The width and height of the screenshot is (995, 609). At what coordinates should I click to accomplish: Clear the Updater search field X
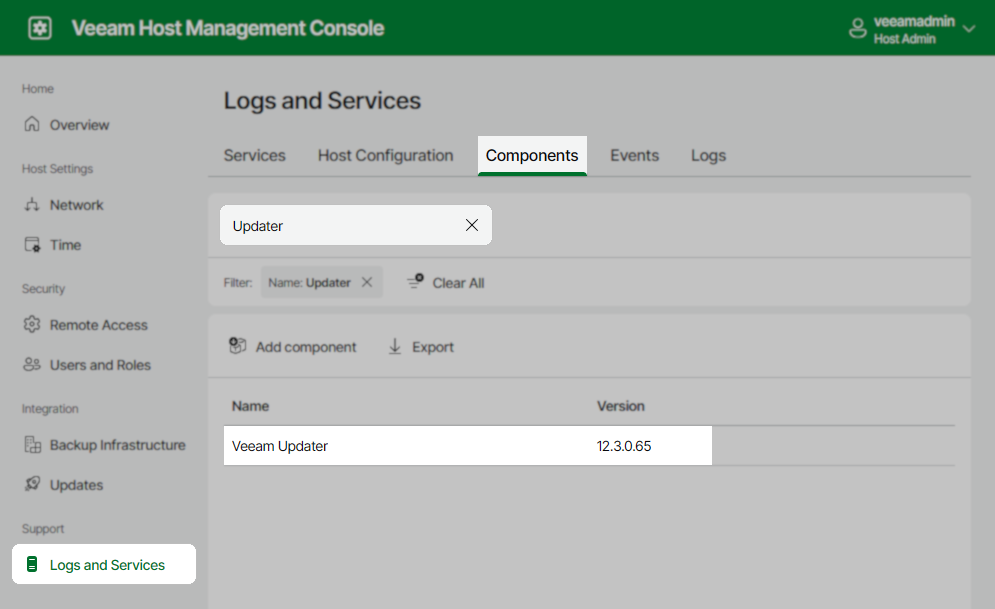(471, 225)
